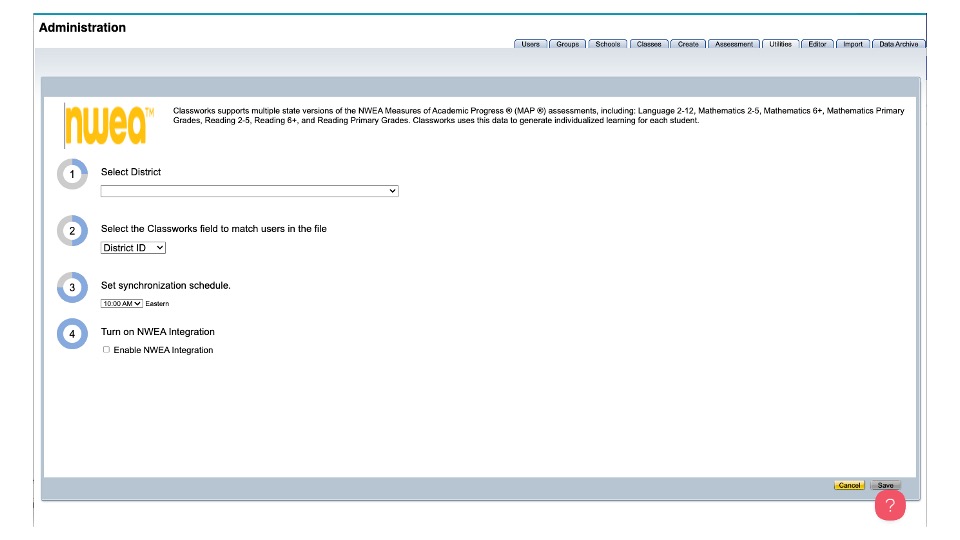This screenshot has width=960, height=540.
Task: Click the Select District label
Action: click(x=131, y=172)
